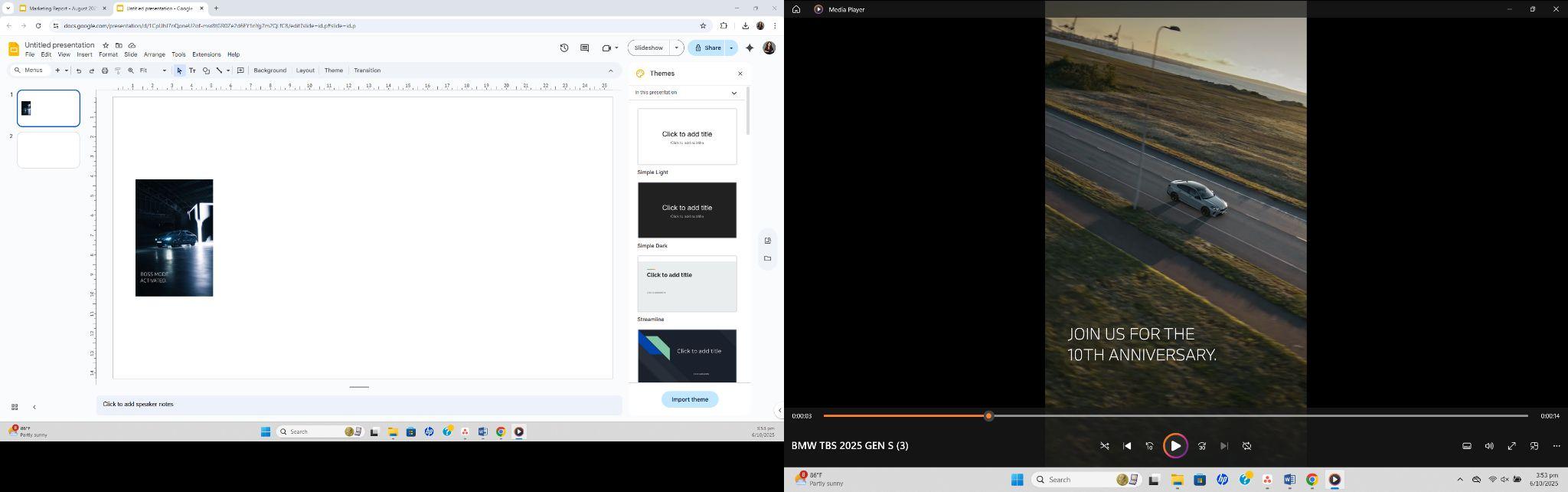Open the Google Slides home icon

(13, 49)
